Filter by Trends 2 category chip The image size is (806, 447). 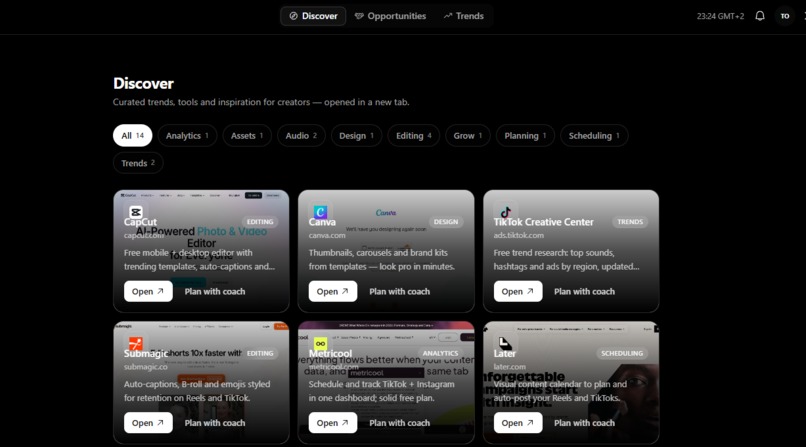pyautogui.click(x=138, y=163)
